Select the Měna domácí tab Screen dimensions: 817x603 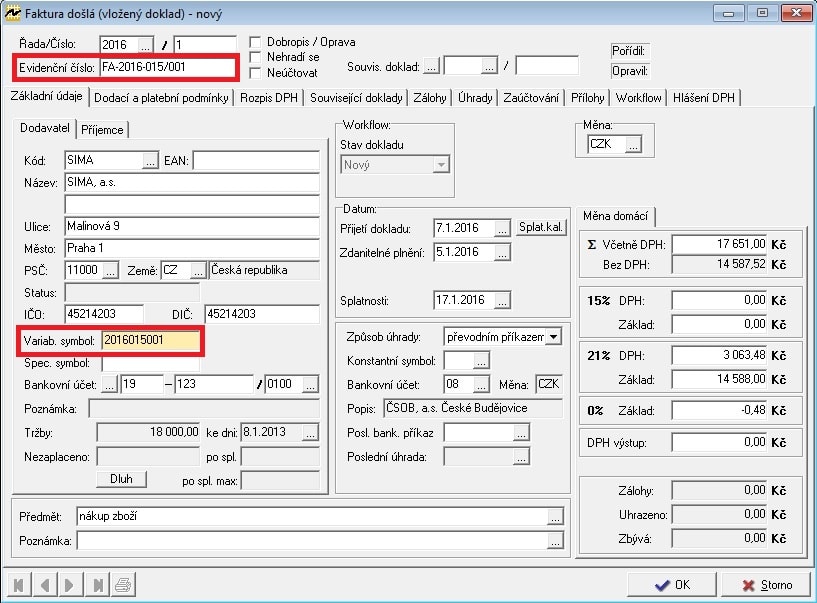coord(616,216)
